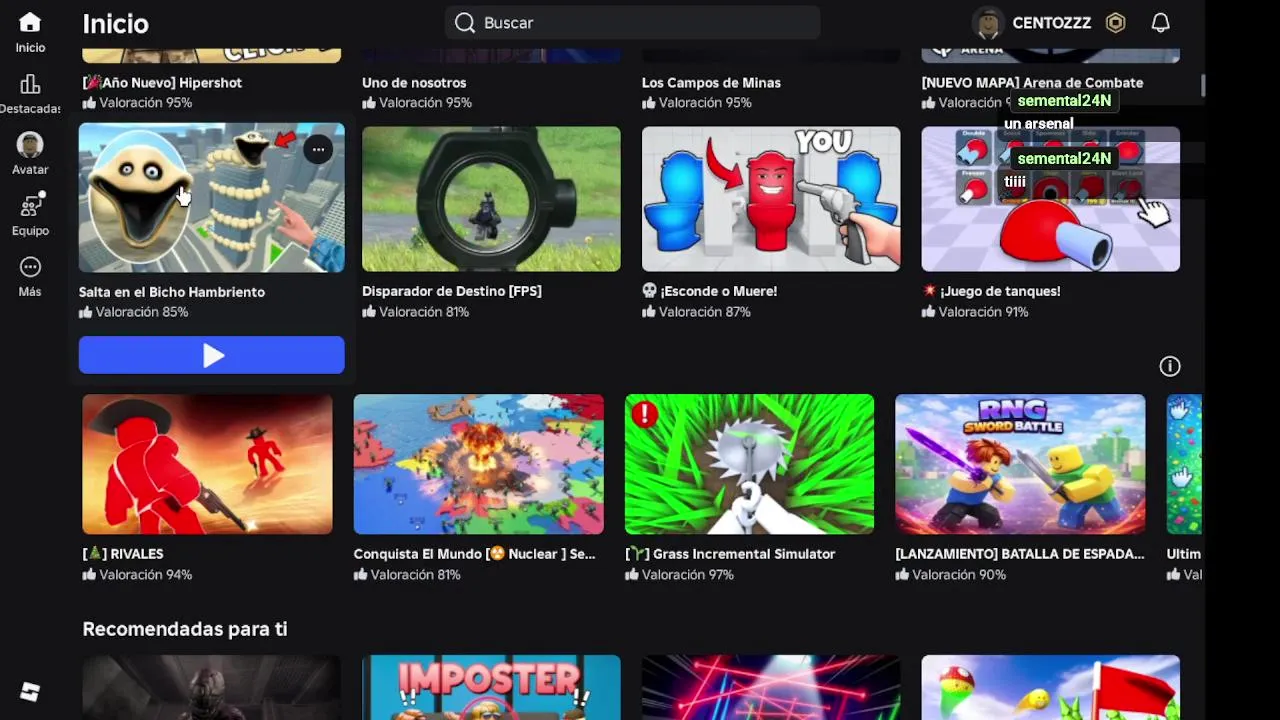1280x720 pixels.
Task: Click the BATALLA DE ESPADA title
Action: click(x=1020, y=554)
